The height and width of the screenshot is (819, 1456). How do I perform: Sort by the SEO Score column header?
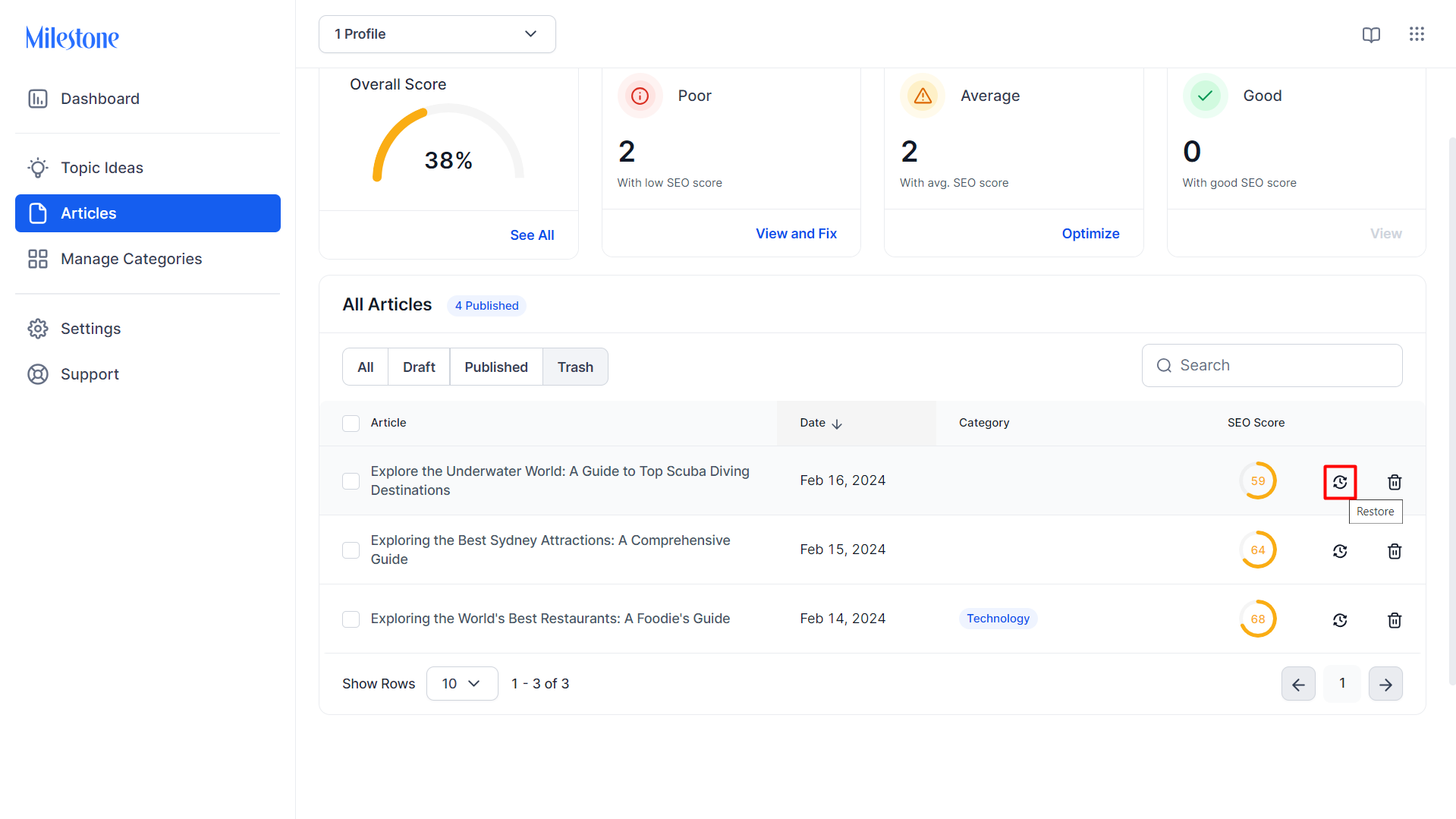(1256, 423)
